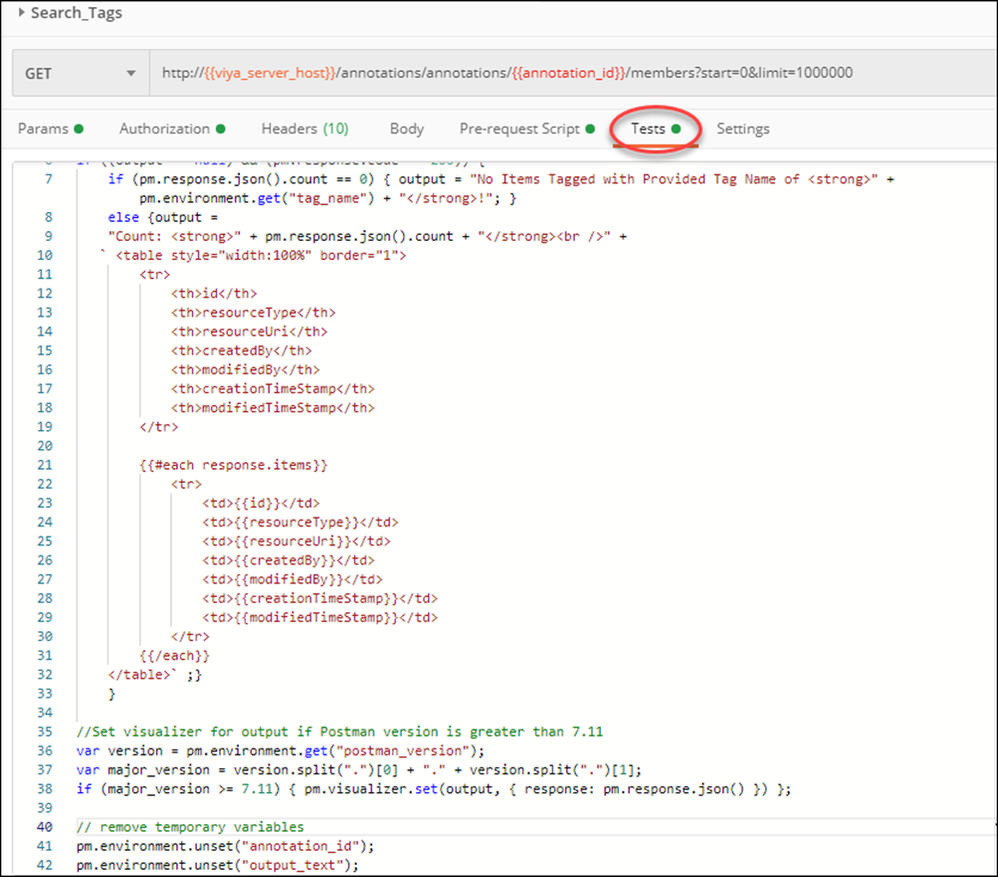Click the '<th>resourceType</th>' line
The height and width of the screenshot is (877, 998).
click(253, 312)
